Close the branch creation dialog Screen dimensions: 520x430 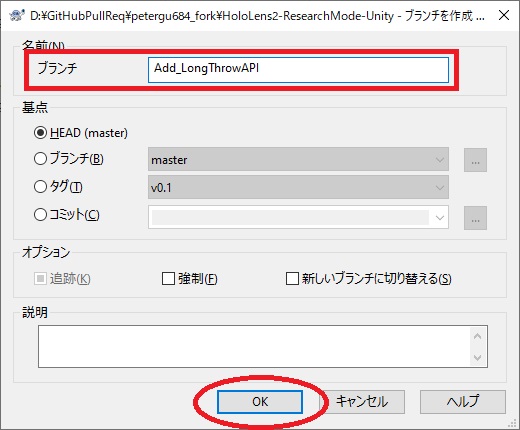click(504, 15)
